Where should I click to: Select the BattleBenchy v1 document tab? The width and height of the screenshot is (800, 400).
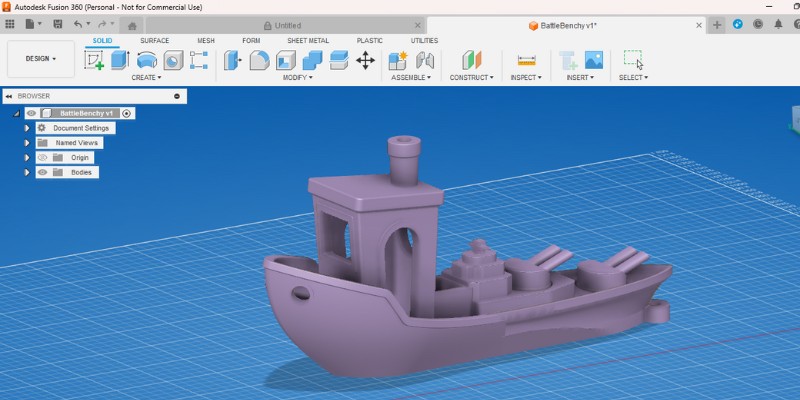(x=563, y=26)
